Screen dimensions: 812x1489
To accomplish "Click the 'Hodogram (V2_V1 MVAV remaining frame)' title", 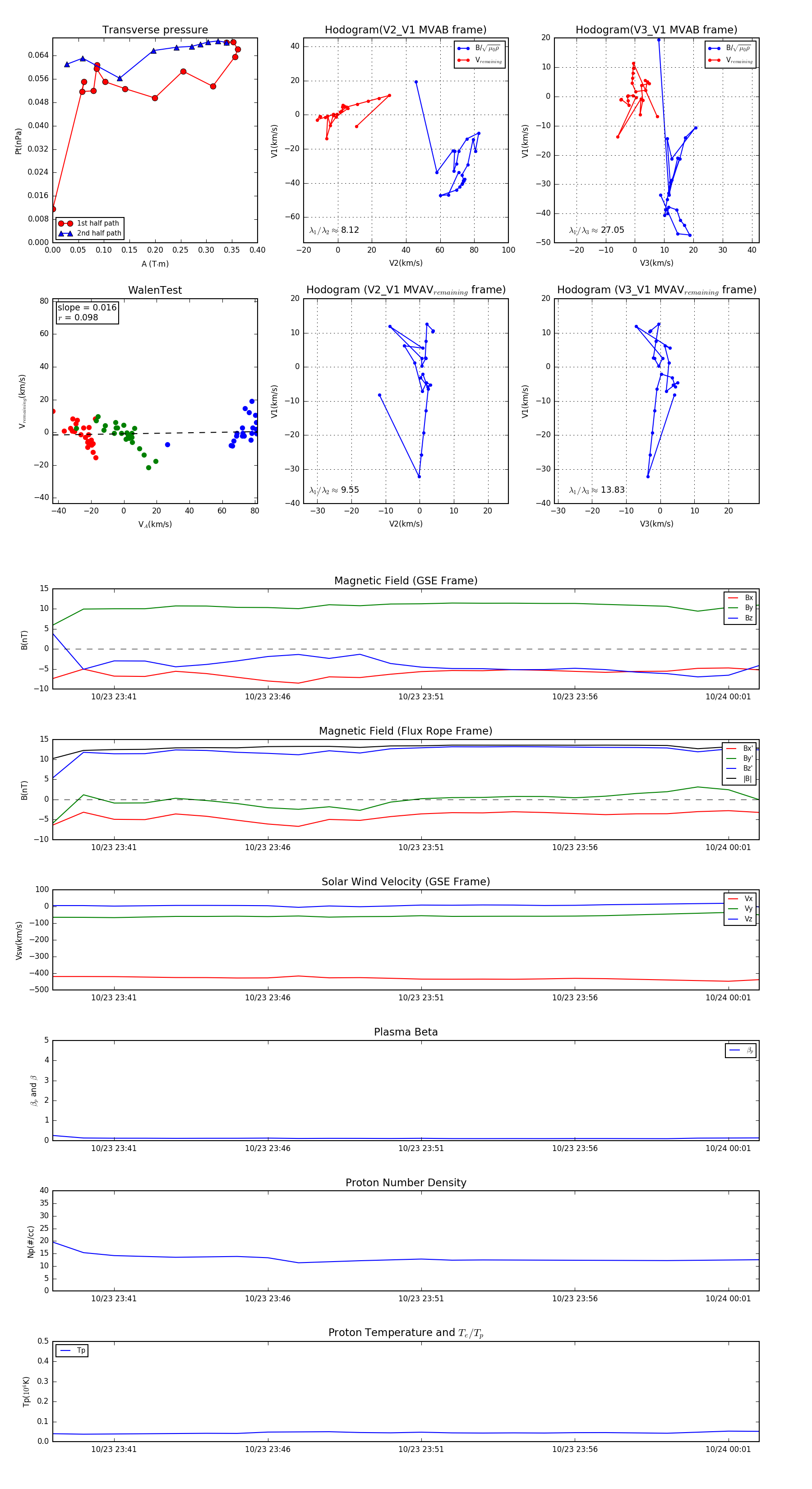I will (x=406, y=290).
